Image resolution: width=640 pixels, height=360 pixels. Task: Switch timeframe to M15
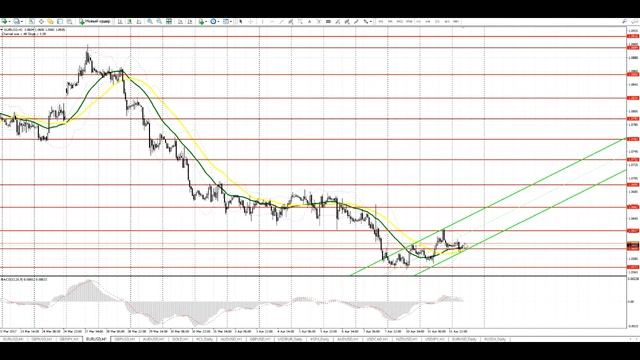[399, 21]
